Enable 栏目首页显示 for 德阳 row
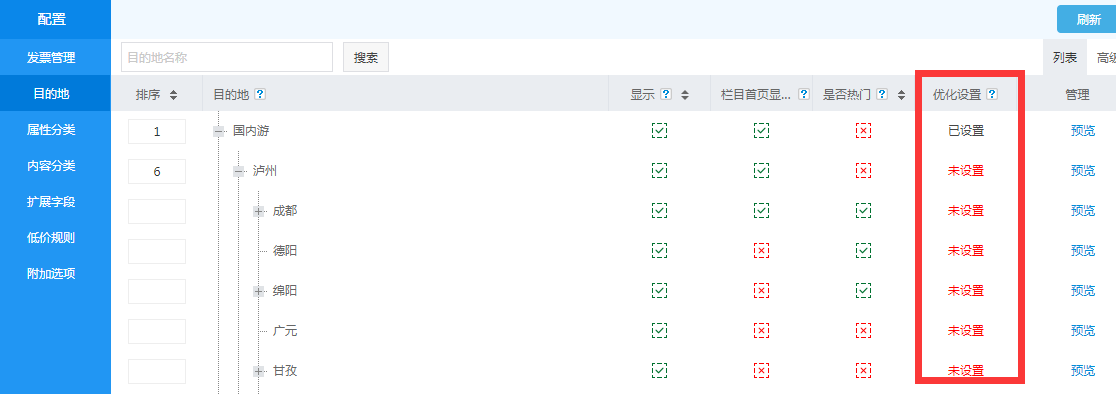 pos(762,250)
